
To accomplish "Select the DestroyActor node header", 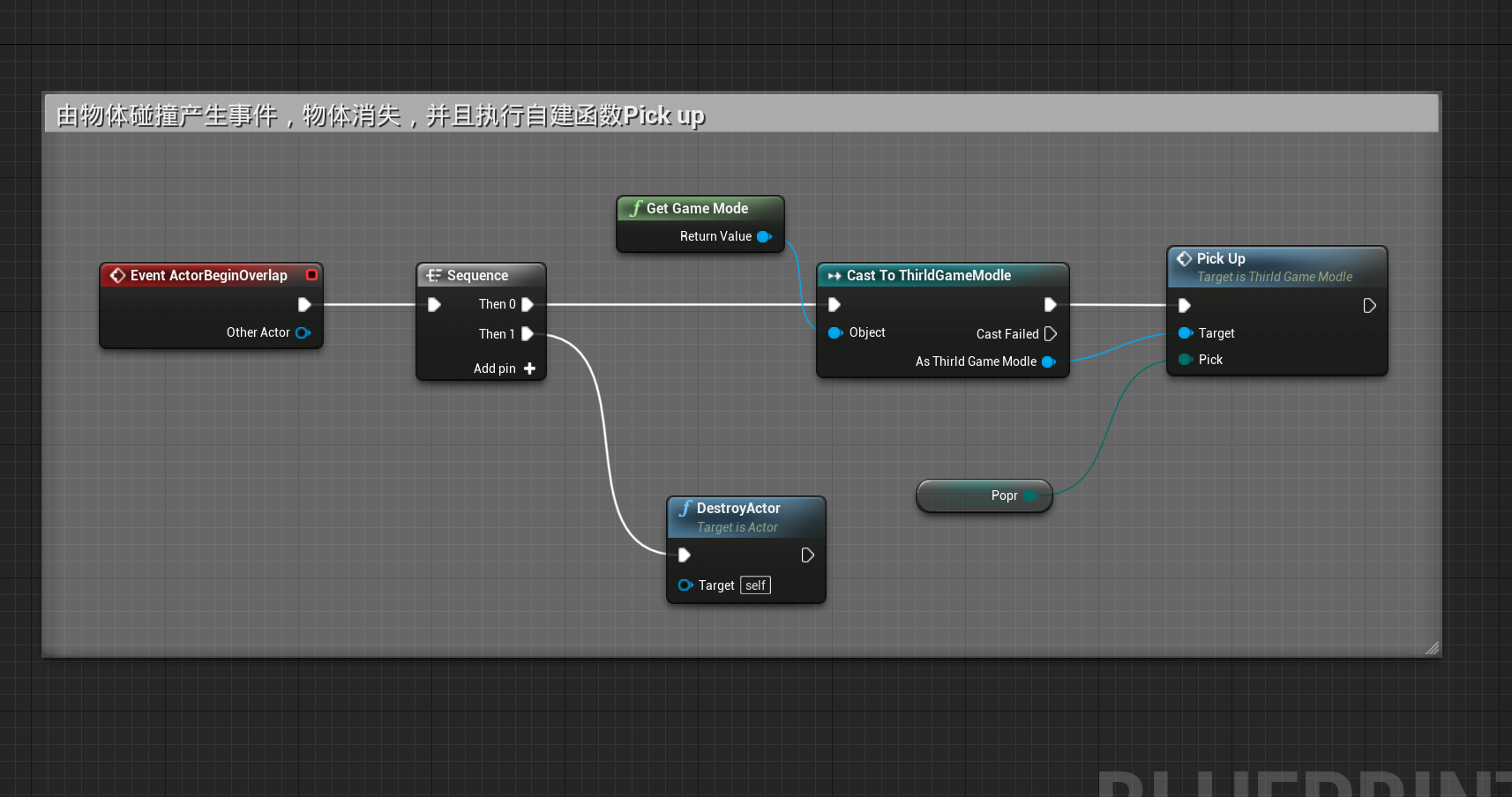I will [x=746, y=518].
